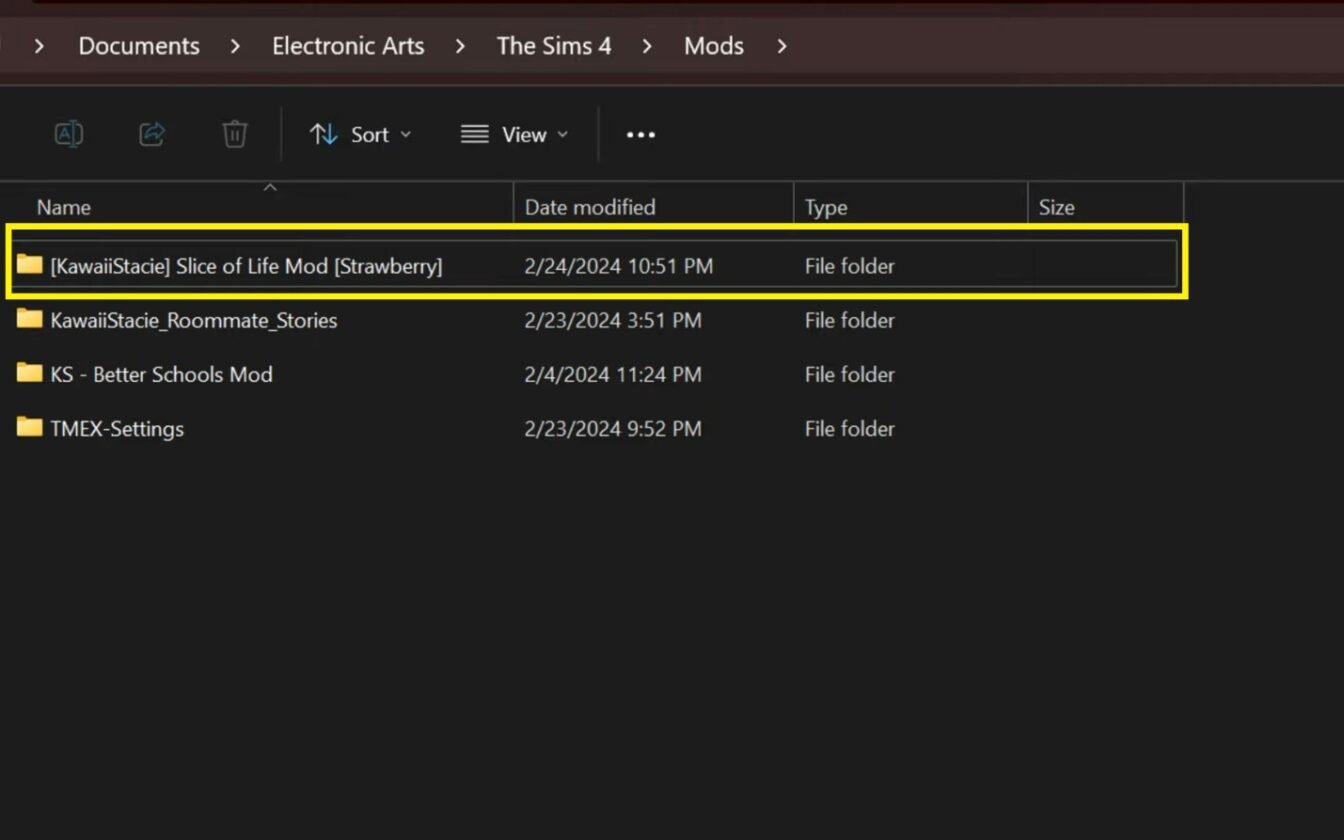This screenshot has width=1344, height=840.
Task: Click File folder type in TMEX-Settings row
Action: pos(850,428)
